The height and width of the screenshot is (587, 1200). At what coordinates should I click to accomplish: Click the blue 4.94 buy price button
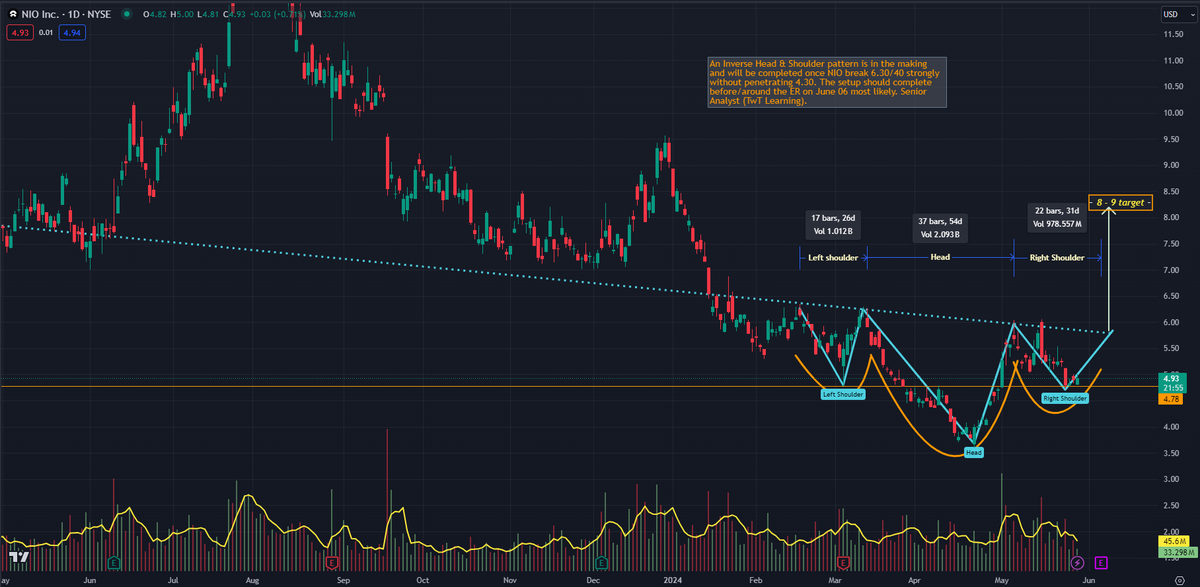70,33
